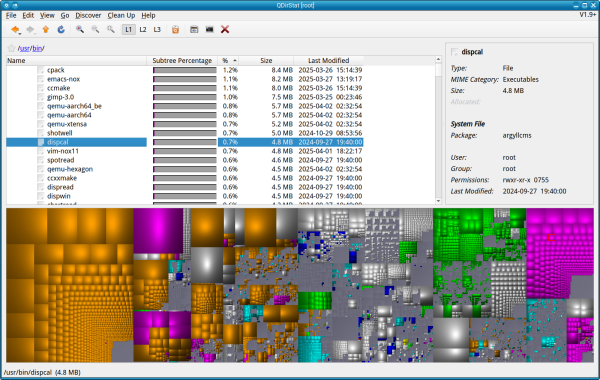The width and height of the screenshot is (600, 380).
Task: Click the subtree percentage bar for cpack
Action: coord(184,70)
